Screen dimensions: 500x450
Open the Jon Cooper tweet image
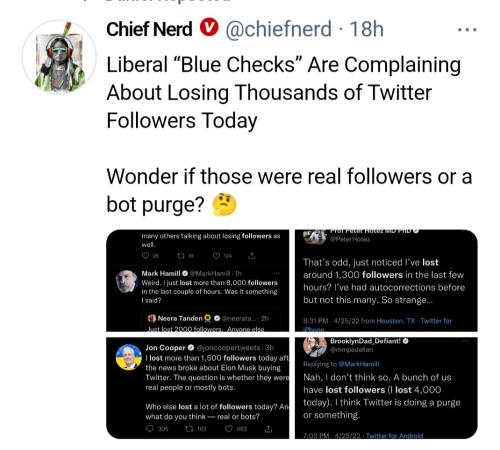[x=198, y=388]
